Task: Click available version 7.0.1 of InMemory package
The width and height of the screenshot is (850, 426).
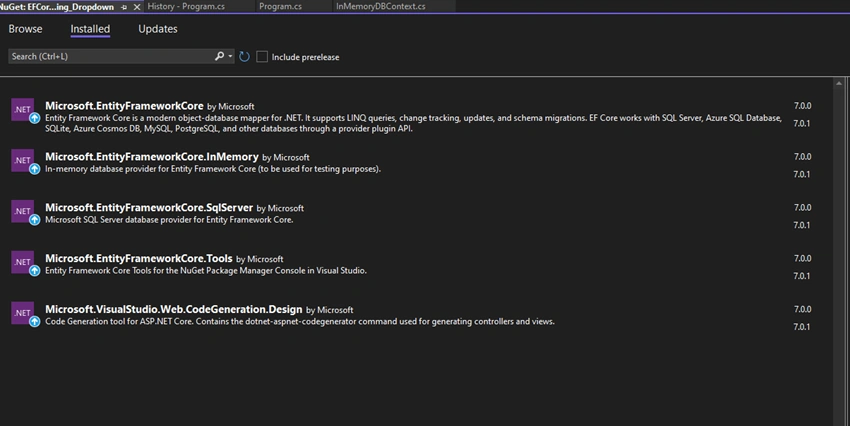Action: pos(802,175)
